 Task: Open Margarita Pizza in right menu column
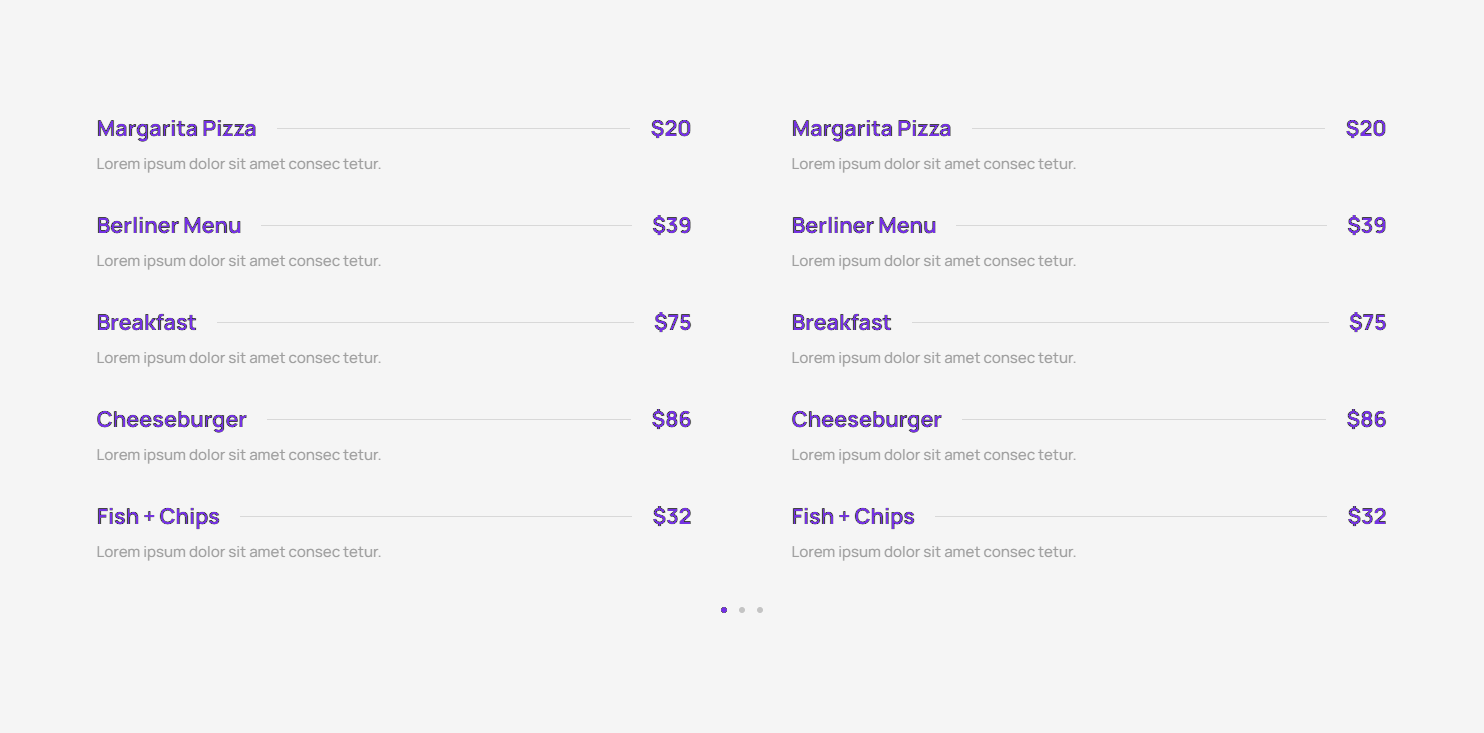pyautogui.click(x=871, y=129)
